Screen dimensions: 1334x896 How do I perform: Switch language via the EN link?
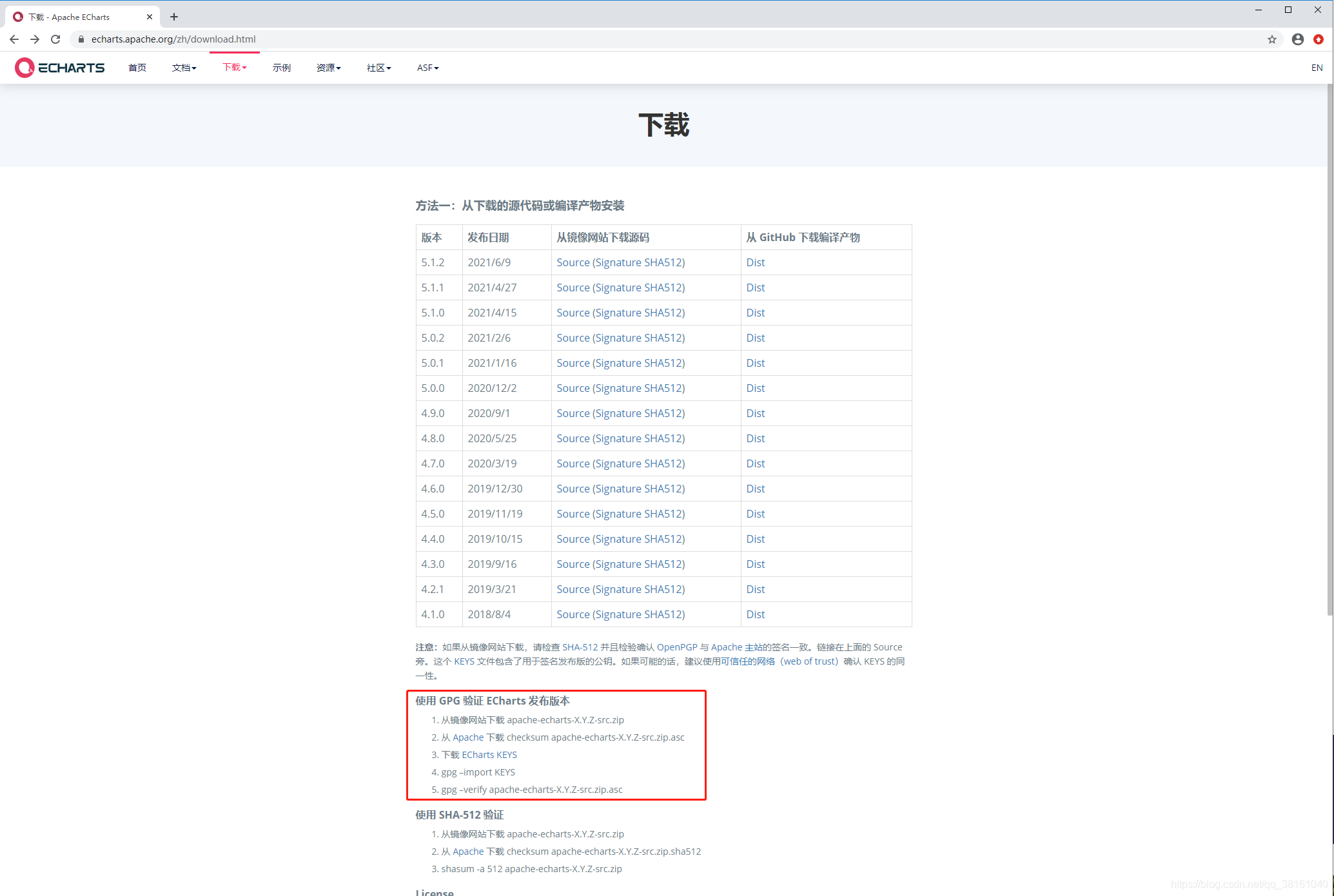coord(1317,68)
